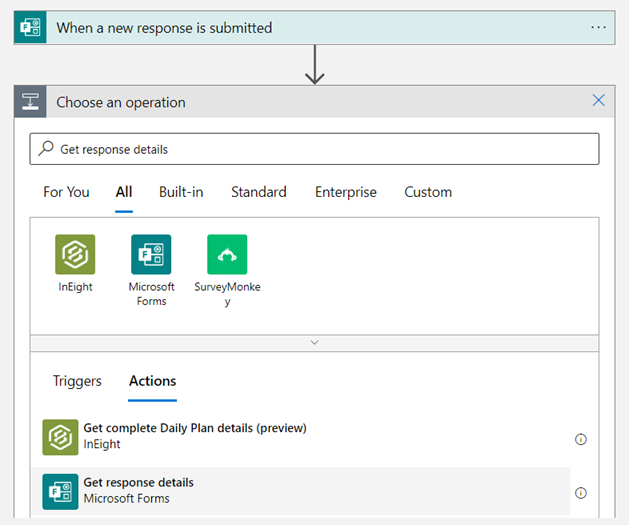Go to the Enterprise tab
629x525 pixels.
click(x=345, y=192)
